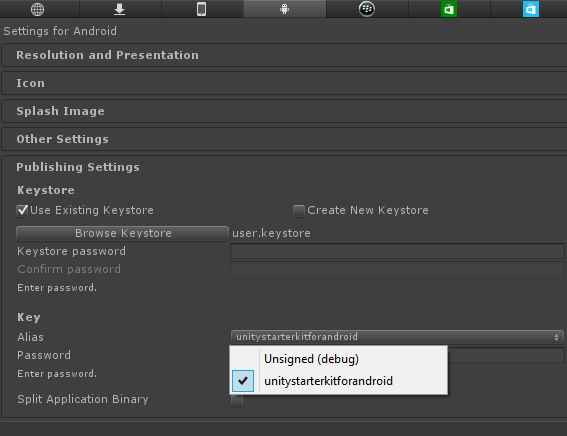
Task: Toggle the Split Application Binary checkbox
Action: coord(237,400)
